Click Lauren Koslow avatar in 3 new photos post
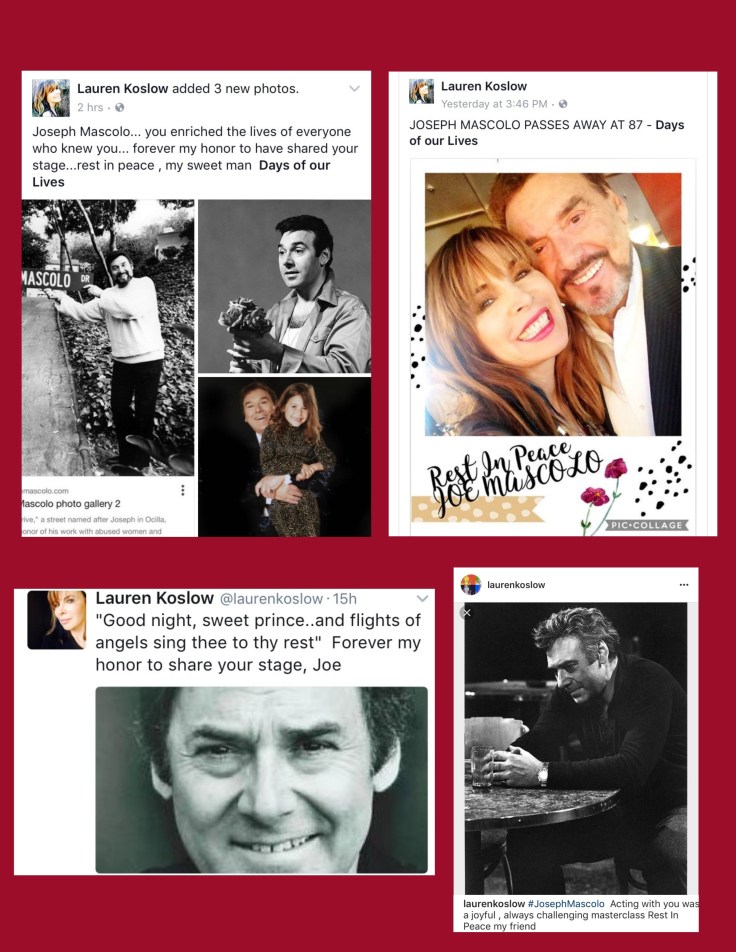Image resolution: width=736 pixels, height=952 pixels. (50, 97)
